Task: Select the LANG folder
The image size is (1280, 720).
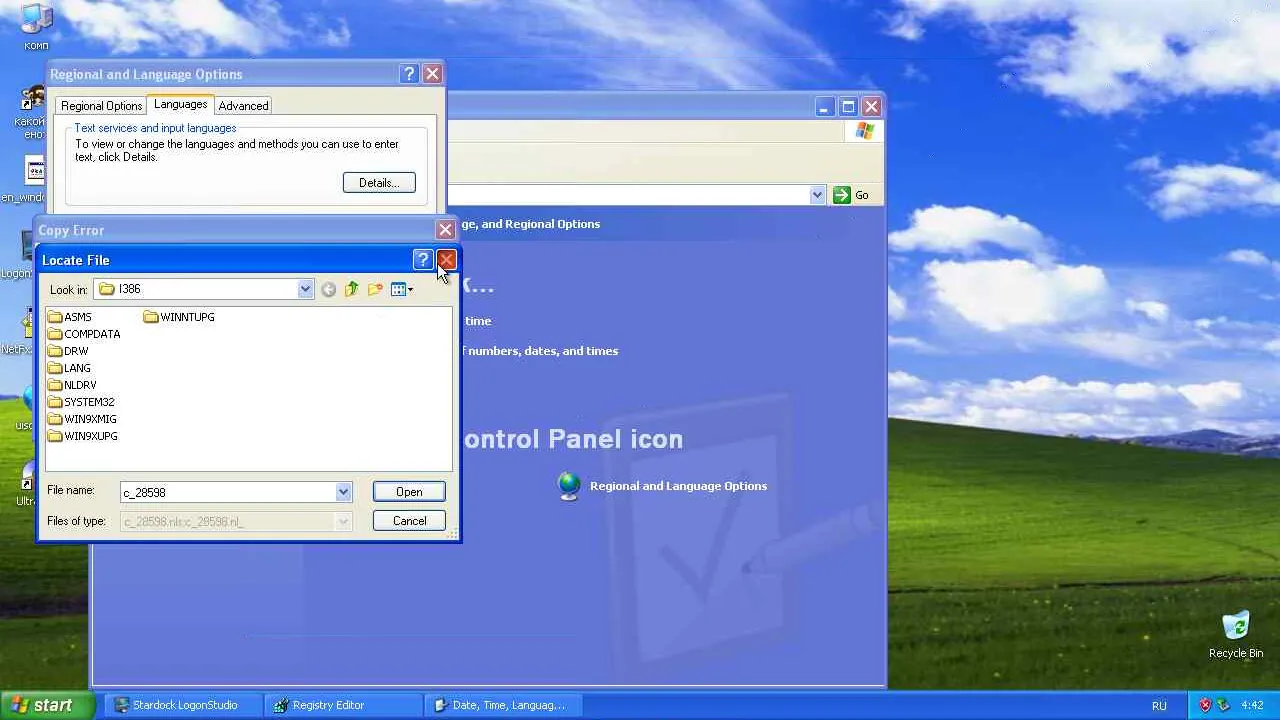Action: (x=69, y=368)
